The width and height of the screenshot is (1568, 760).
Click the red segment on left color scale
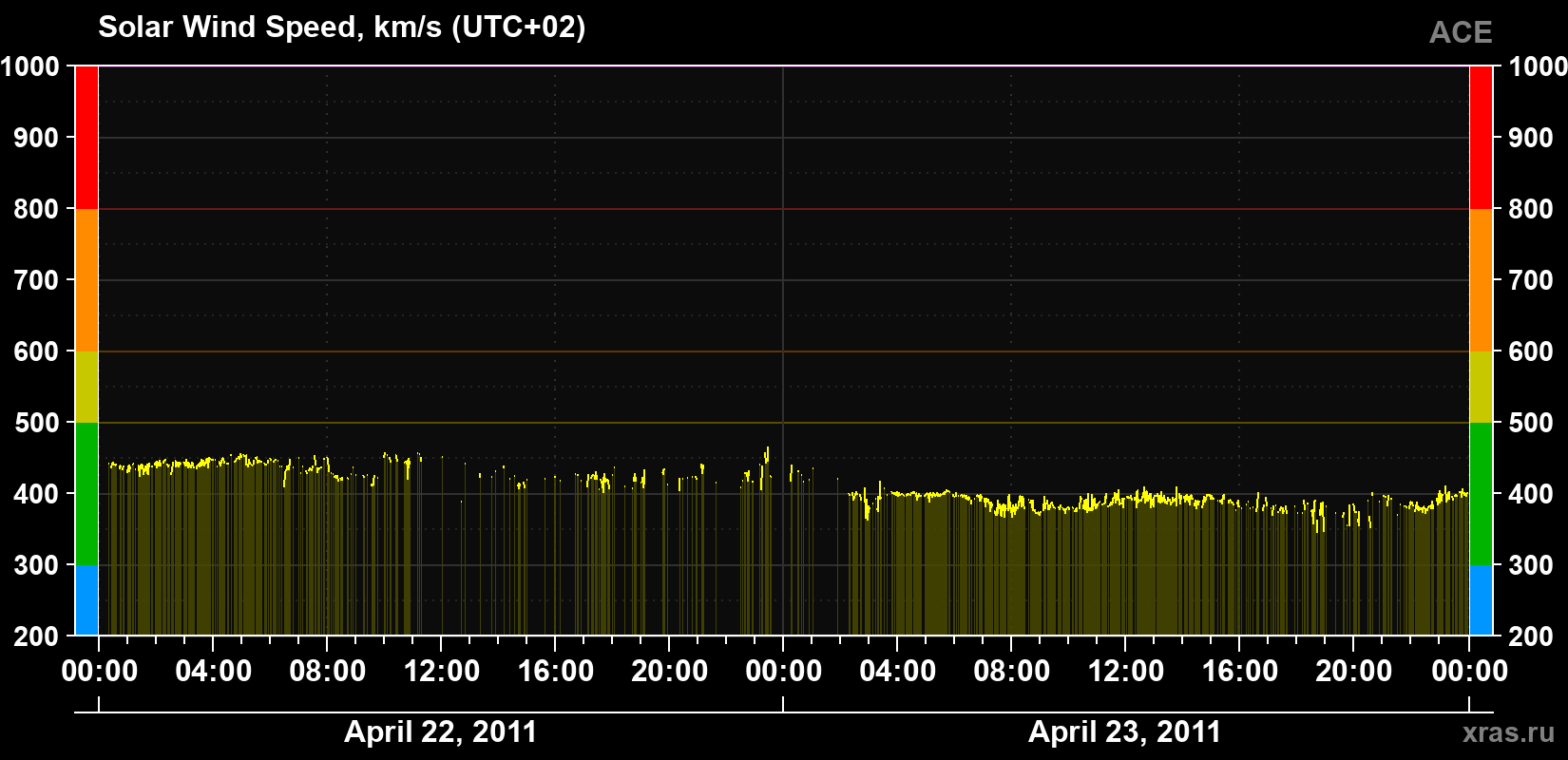pyautogui.click(x=86, y=138)
